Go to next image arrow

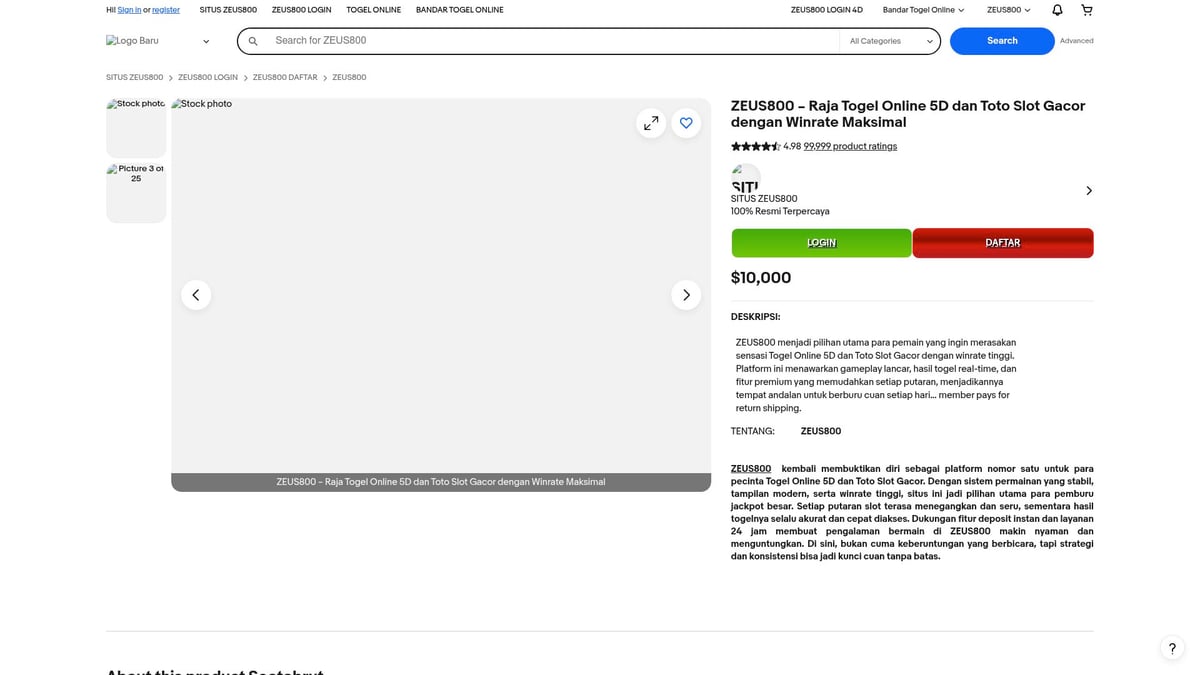point(686,295)
